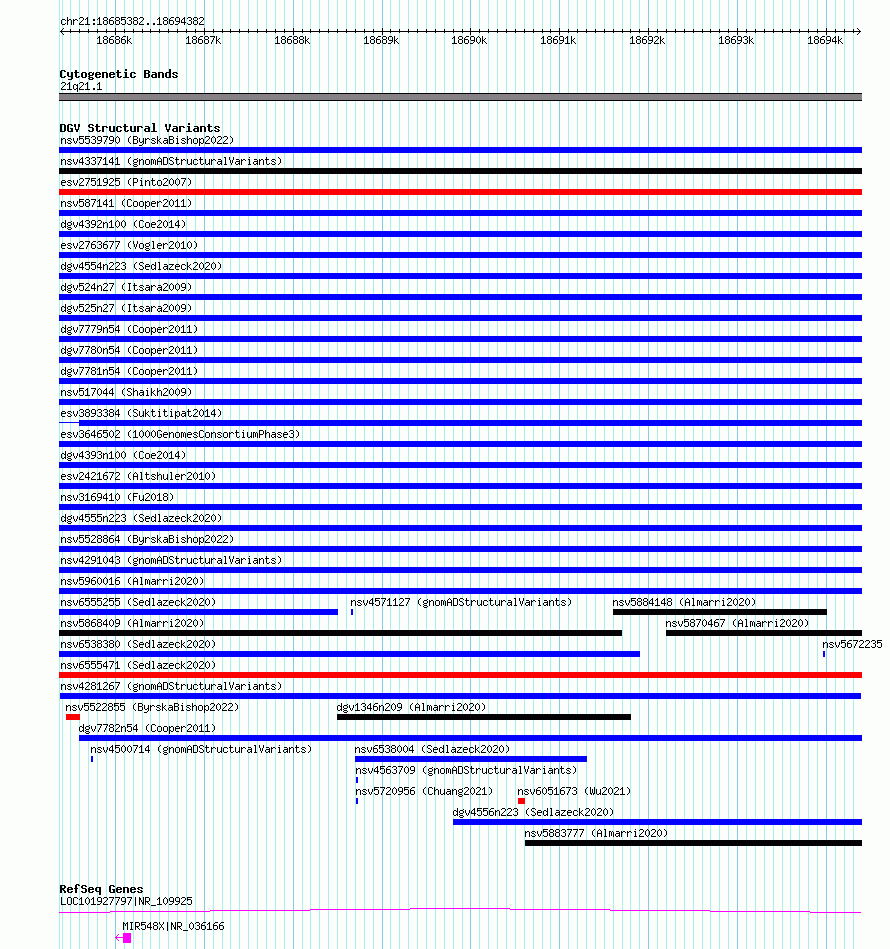Click the small red square under nsv6051673
This screenshot has width=890, height=949.
pyautogui.click(x=522, y=801)
